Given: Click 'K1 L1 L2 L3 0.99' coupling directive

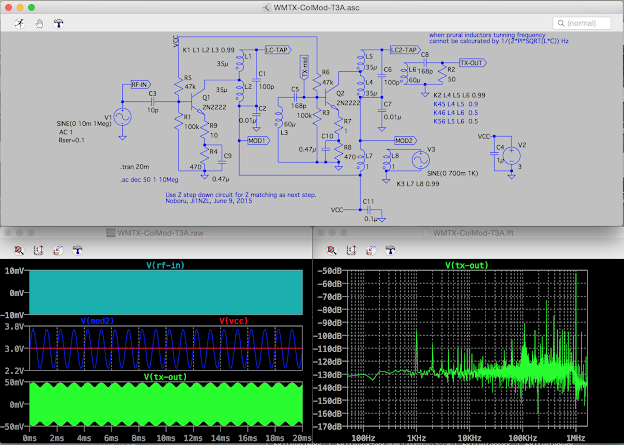Looking at the screenshot, I should pos(209,50).
